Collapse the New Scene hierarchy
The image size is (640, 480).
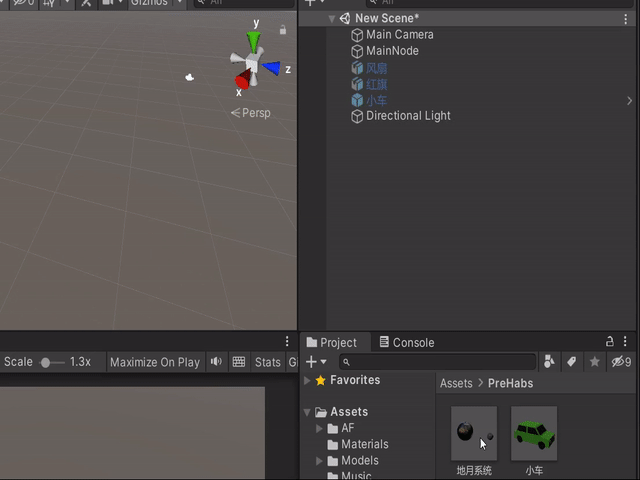[x=332, y=19]
